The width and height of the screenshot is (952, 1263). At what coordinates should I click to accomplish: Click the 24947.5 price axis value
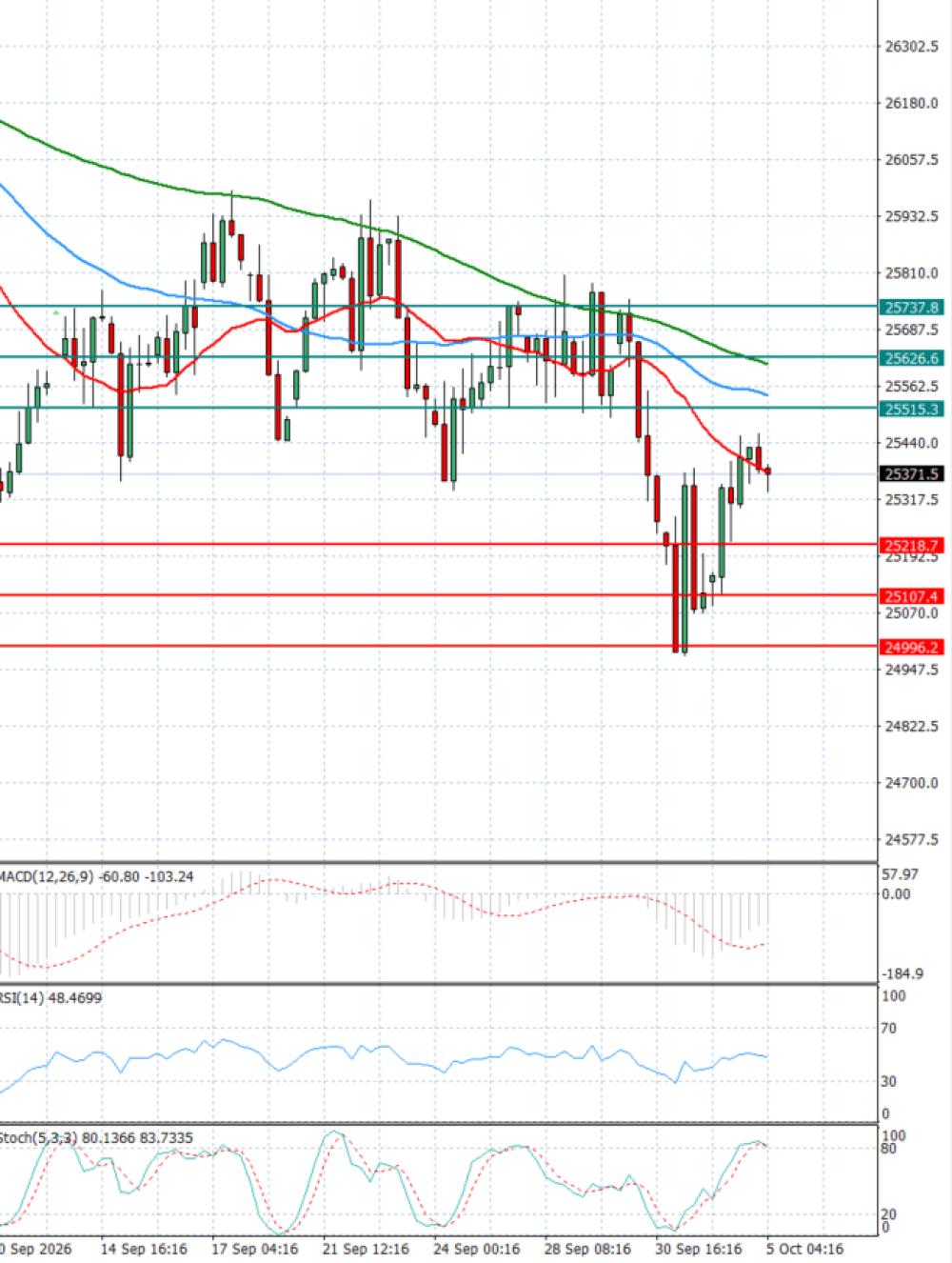[x=912, y=670]
